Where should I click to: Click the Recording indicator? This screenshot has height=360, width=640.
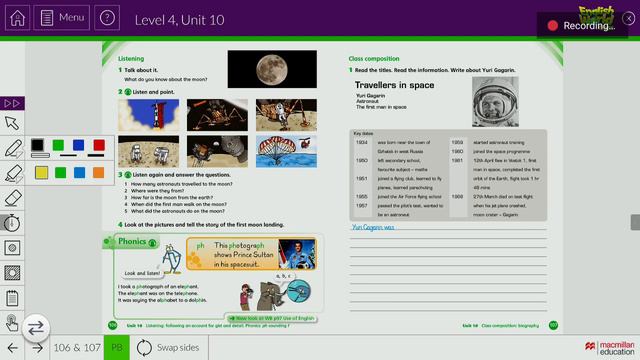582,25
